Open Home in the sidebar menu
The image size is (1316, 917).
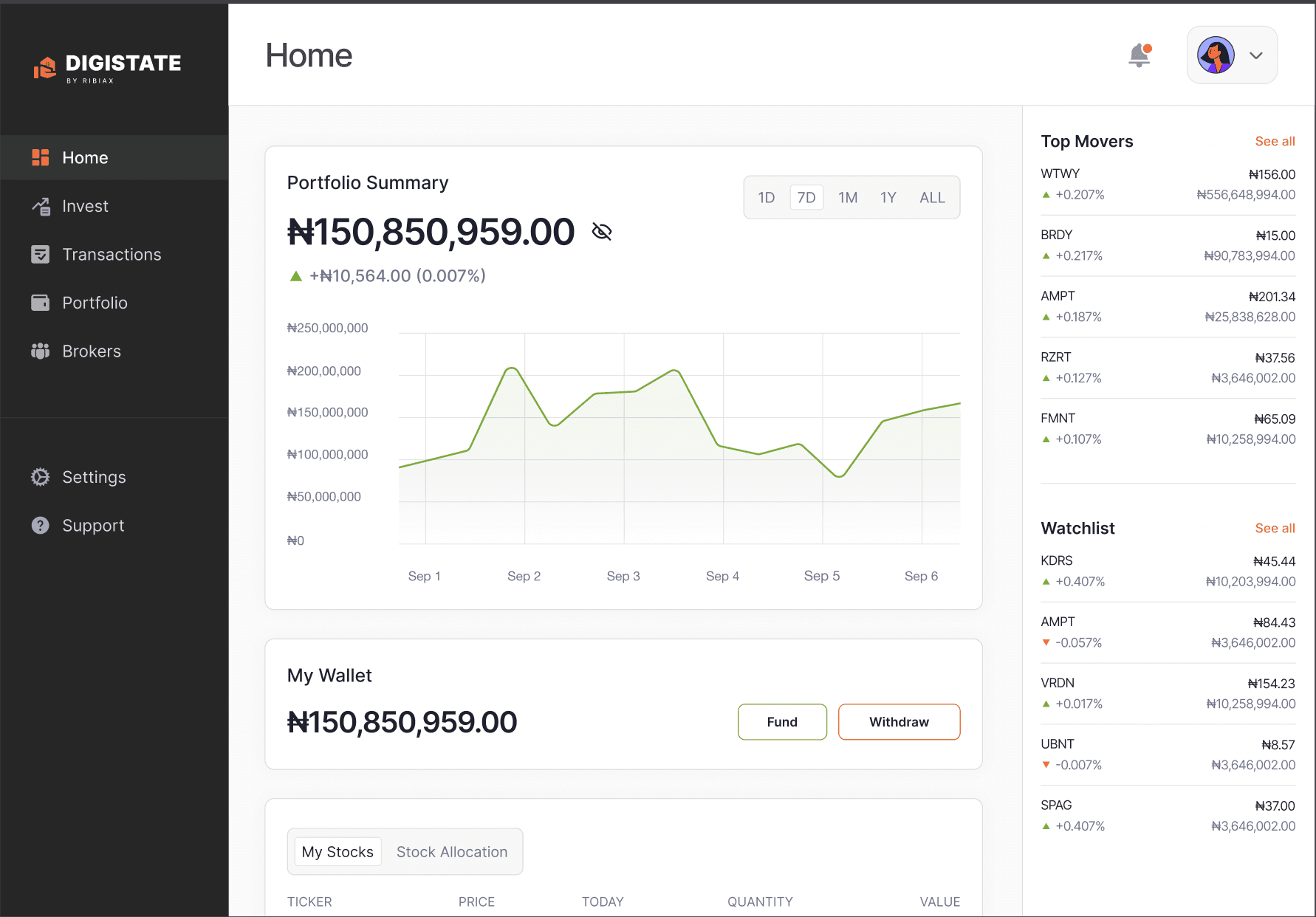tap(114, 157)
